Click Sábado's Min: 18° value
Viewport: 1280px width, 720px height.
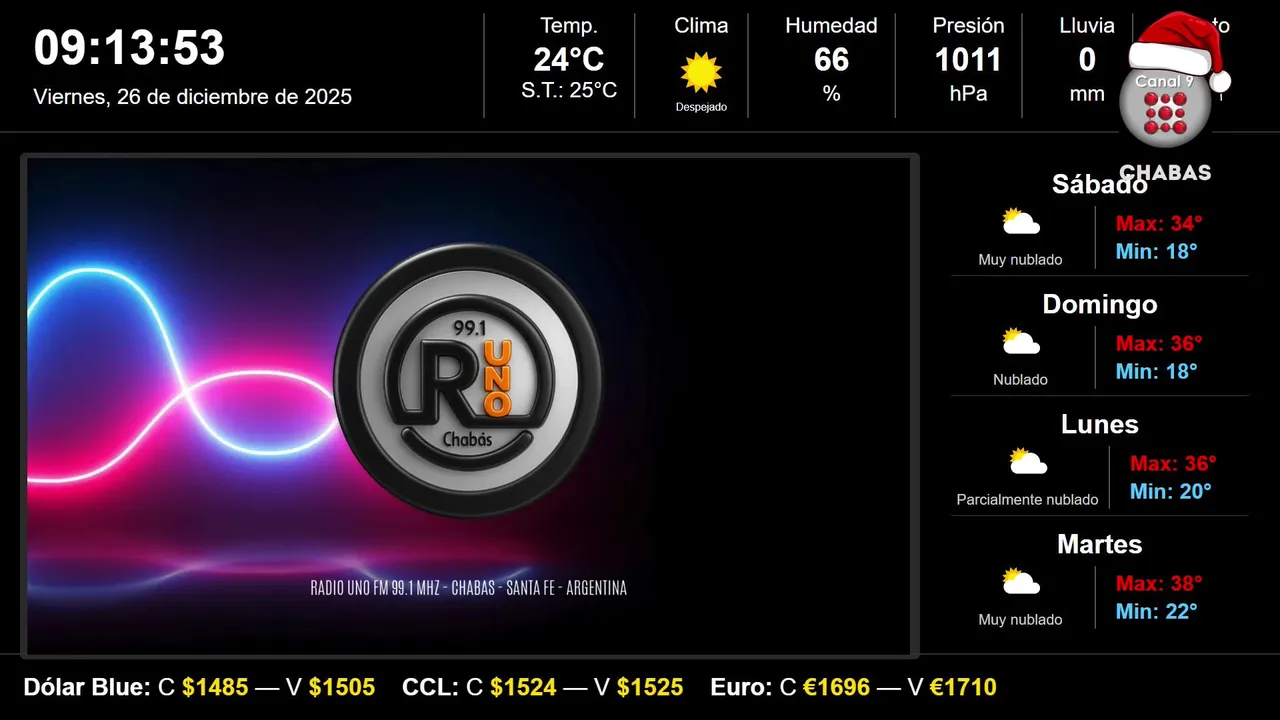coord(1157,251)
